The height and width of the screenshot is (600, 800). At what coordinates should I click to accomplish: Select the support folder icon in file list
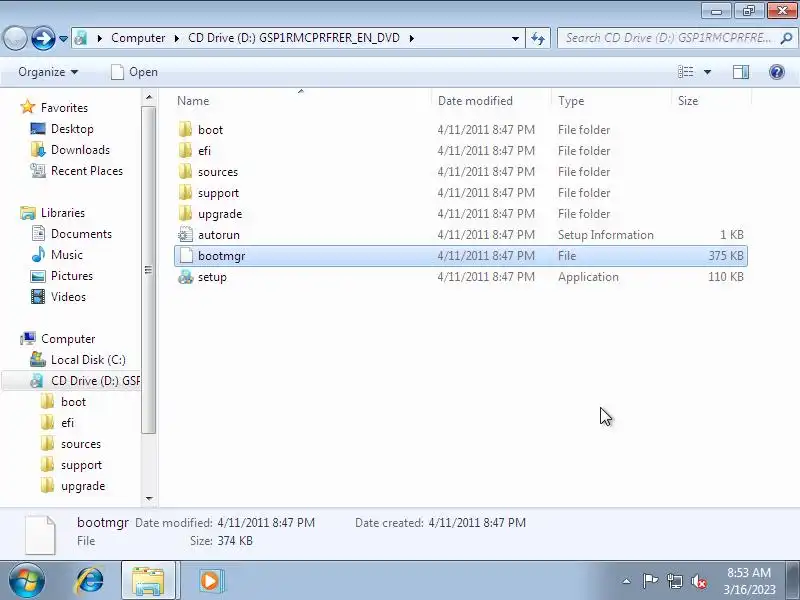pos(186,192)
